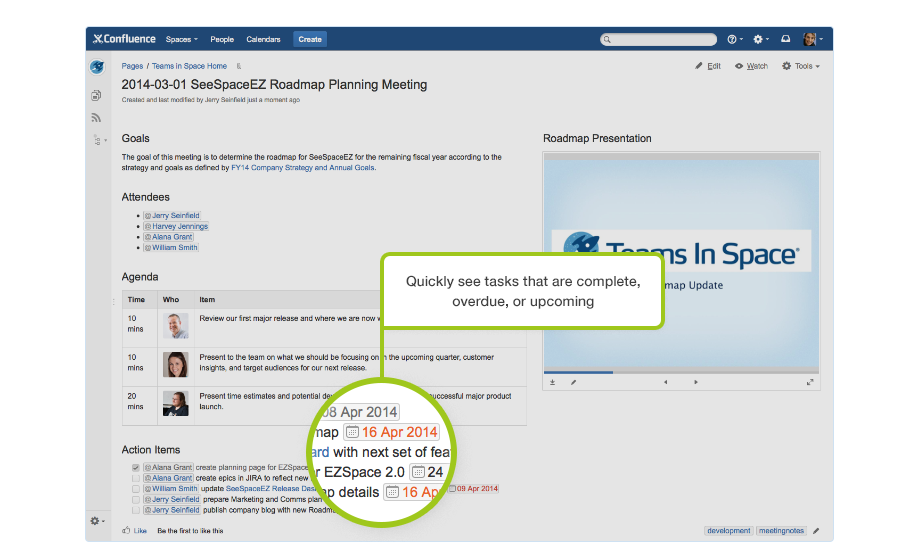Image resolution: width=920 pixels, height=542 pixels.
Task: Open Alana Grant attendee mention
Action: click(168, 236)
